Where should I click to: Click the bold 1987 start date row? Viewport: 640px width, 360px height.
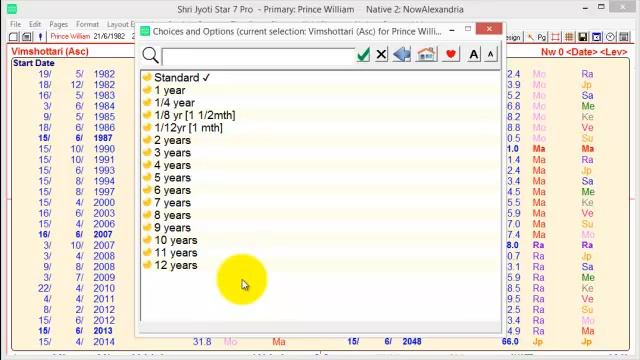pyautogui.click(x=75, y=138)
